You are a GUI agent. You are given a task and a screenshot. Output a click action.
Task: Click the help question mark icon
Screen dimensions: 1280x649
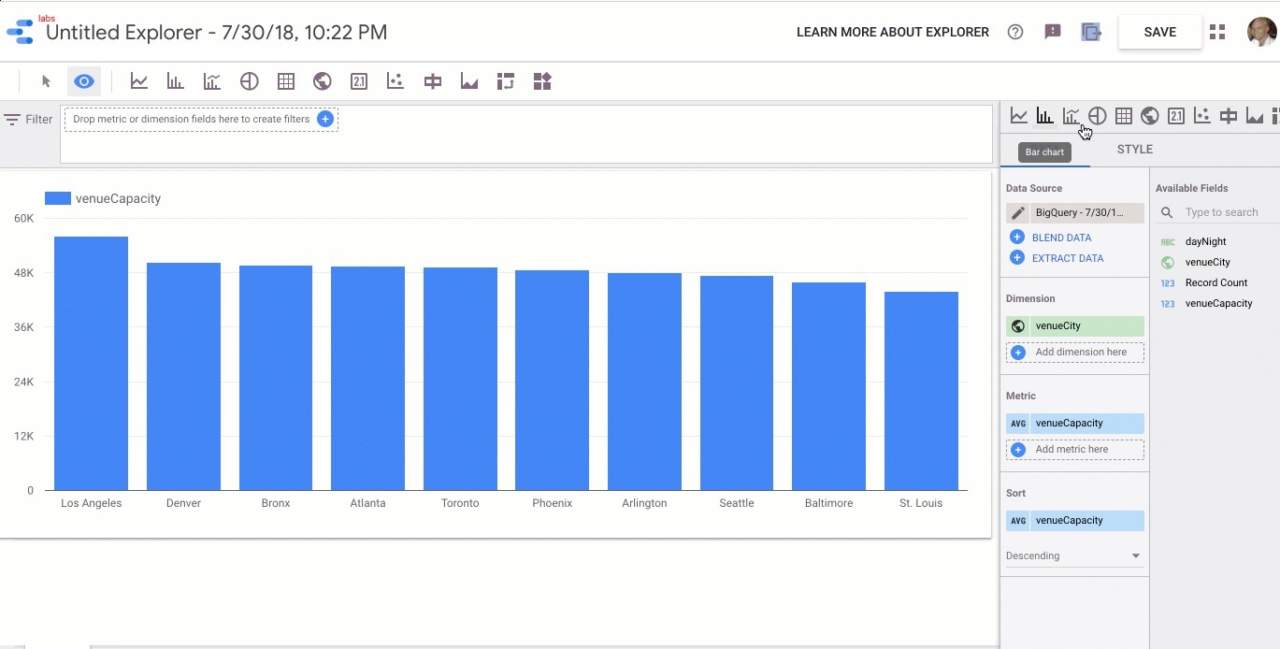(1015, 32)
